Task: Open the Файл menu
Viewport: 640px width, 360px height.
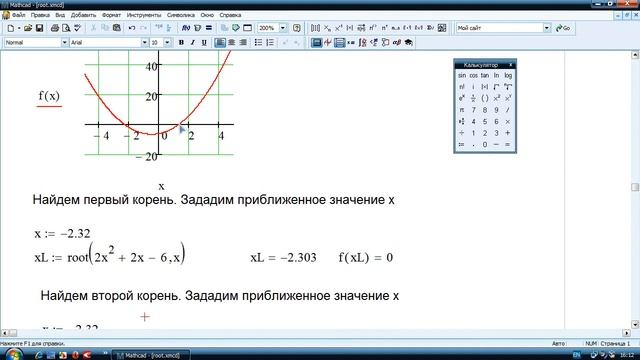Action: [x=18, y=15]
